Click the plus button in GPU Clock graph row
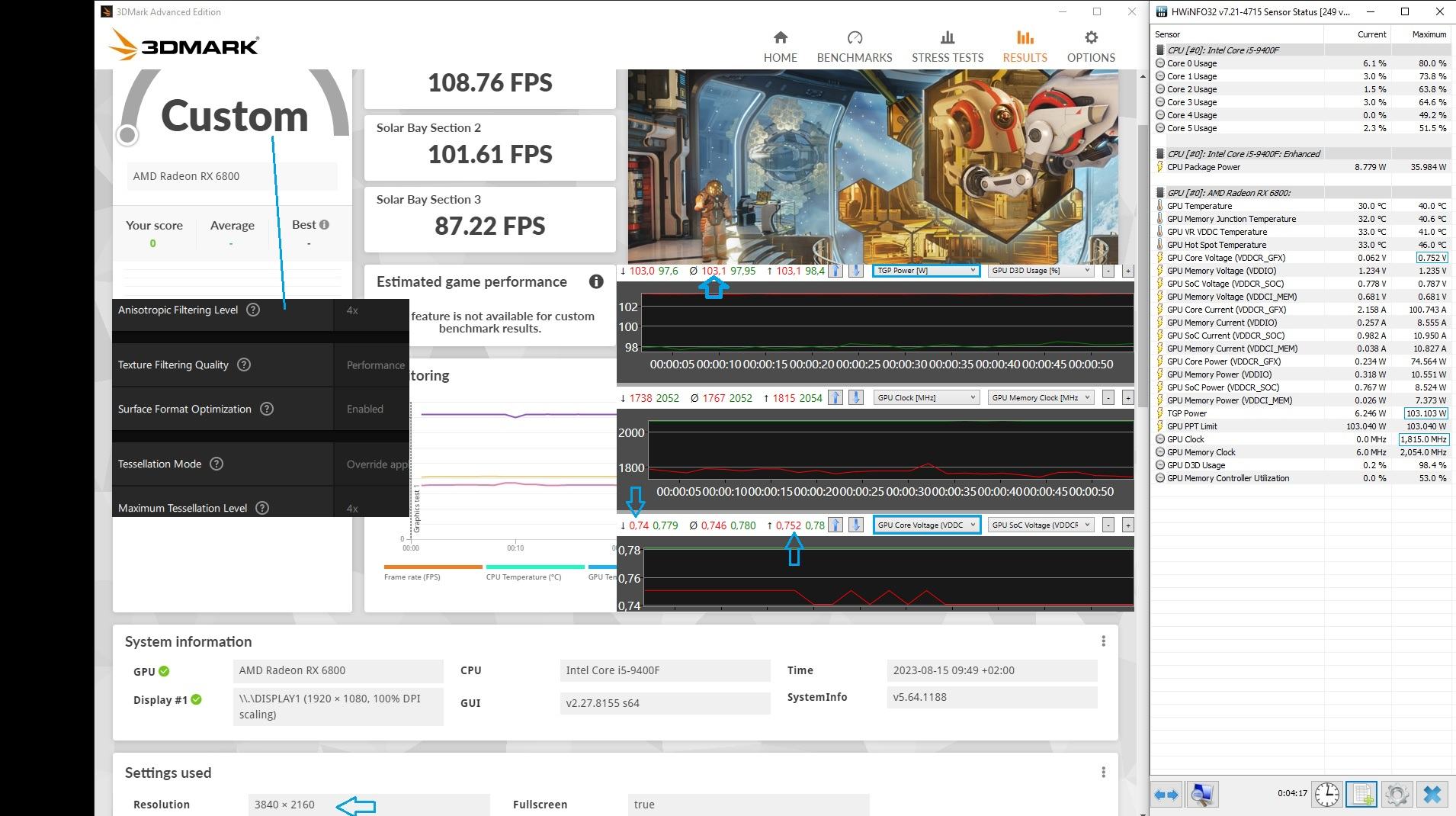1456x816 pixels. [x=1127, y=397]
